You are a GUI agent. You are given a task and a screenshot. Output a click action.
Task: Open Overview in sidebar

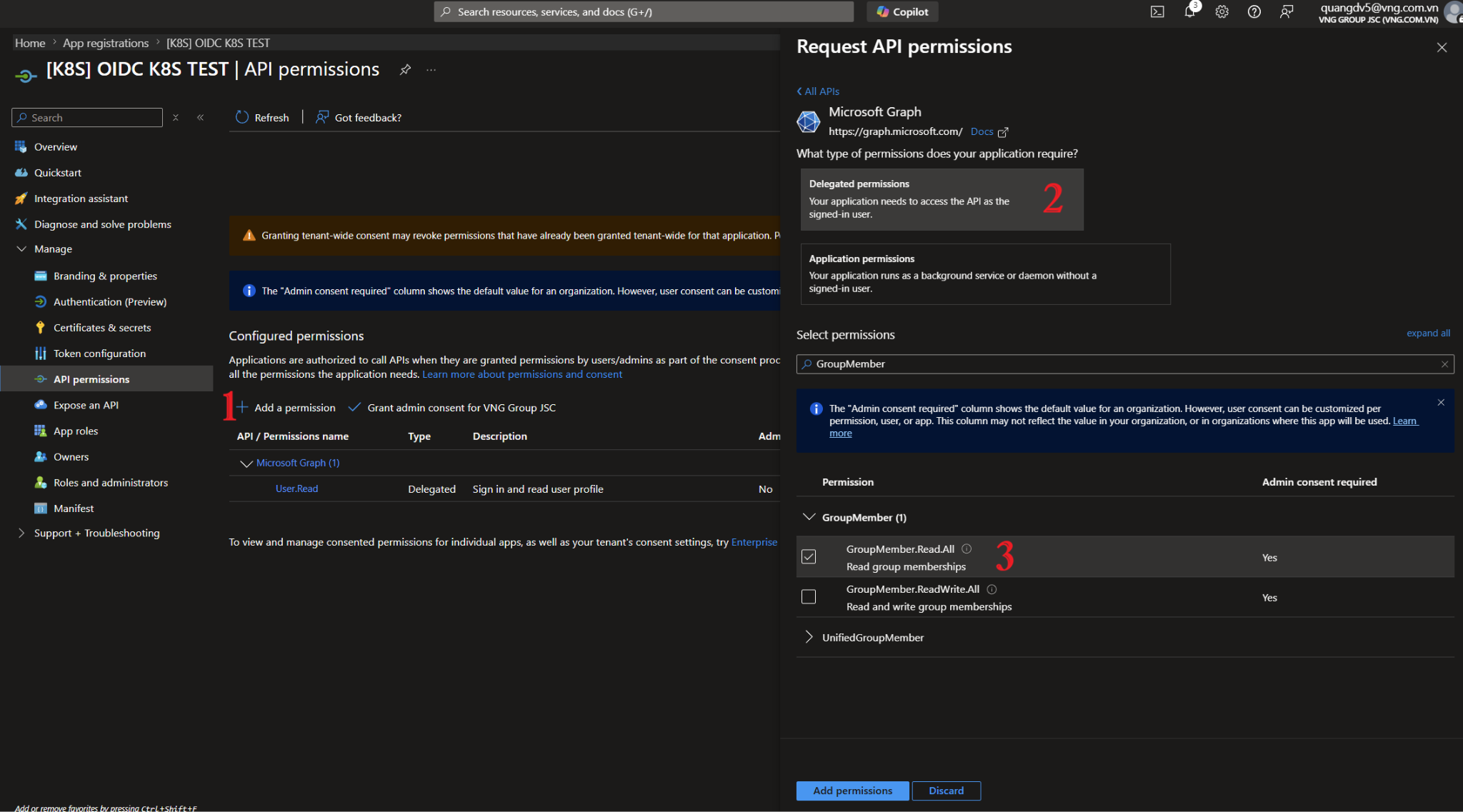(56, 146)
